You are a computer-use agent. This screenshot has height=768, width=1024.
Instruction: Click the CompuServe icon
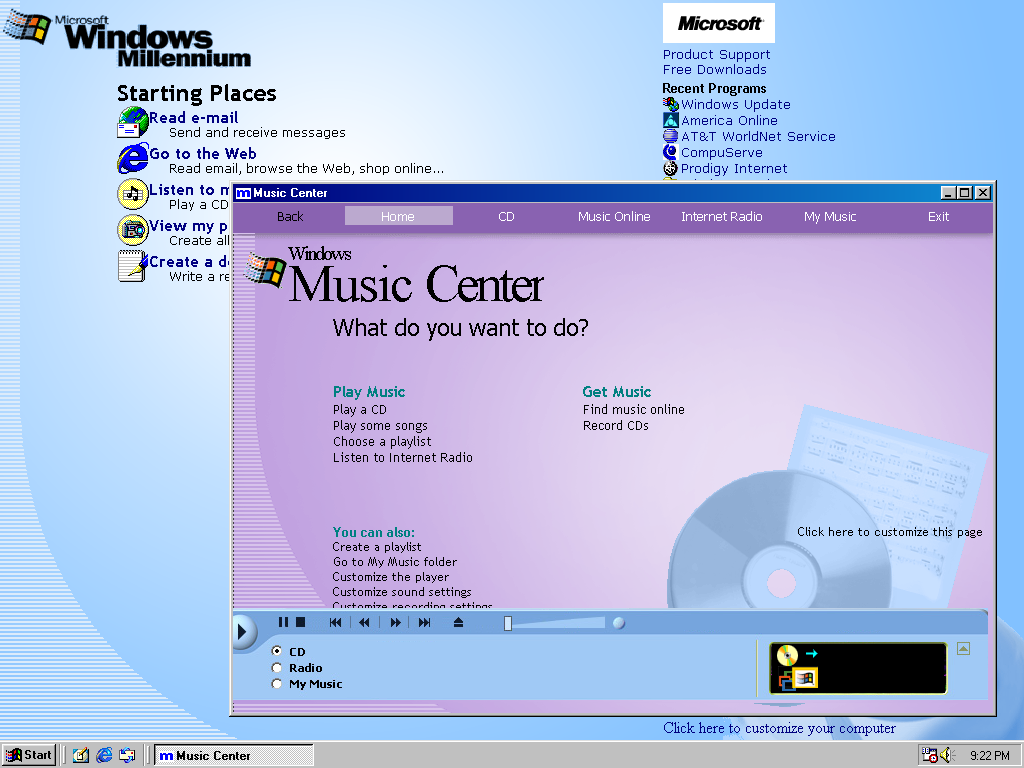[671, 152]
